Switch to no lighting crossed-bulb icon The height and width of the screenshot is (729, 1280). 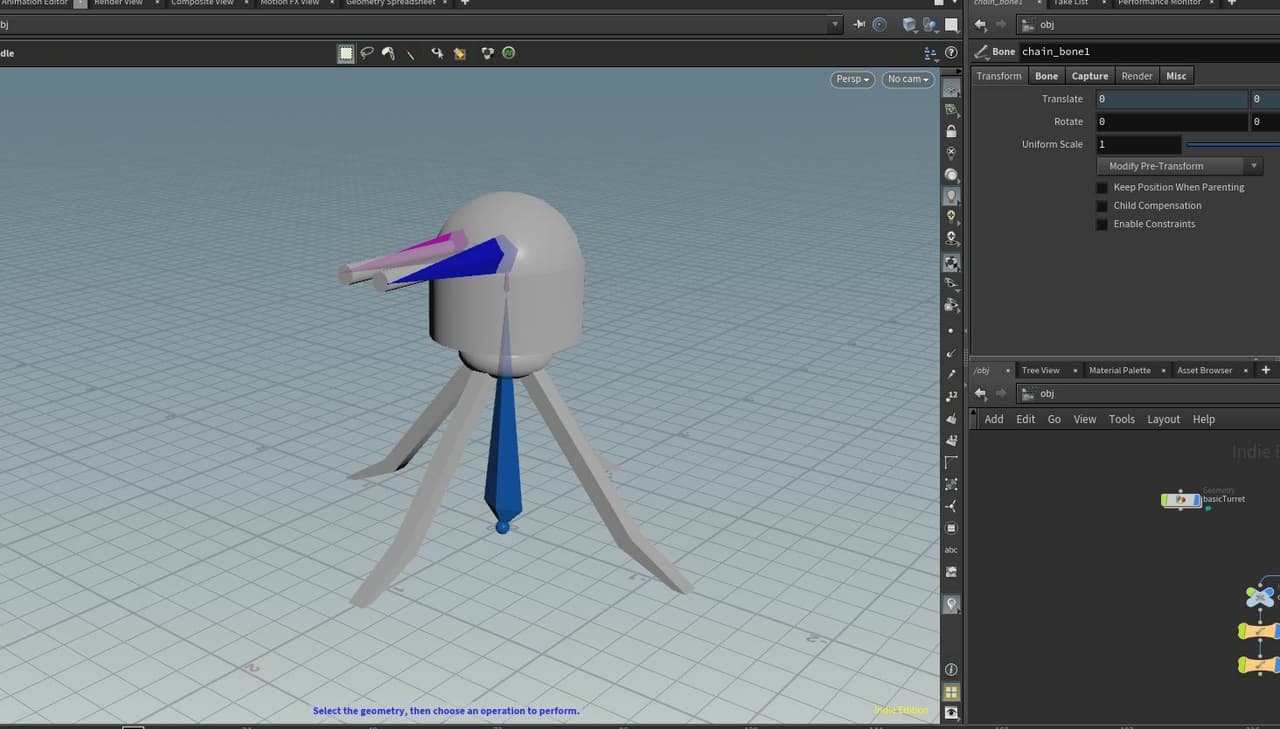(951, 153)
